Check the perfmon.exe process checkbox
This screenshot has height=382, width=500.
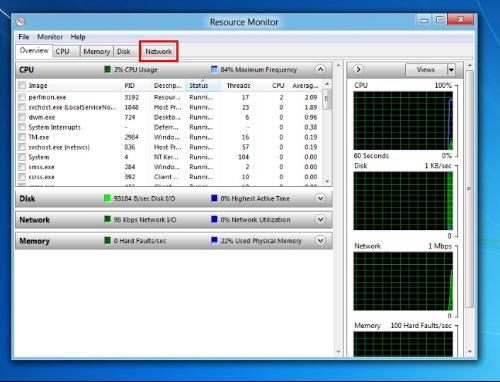coord(22,97)
